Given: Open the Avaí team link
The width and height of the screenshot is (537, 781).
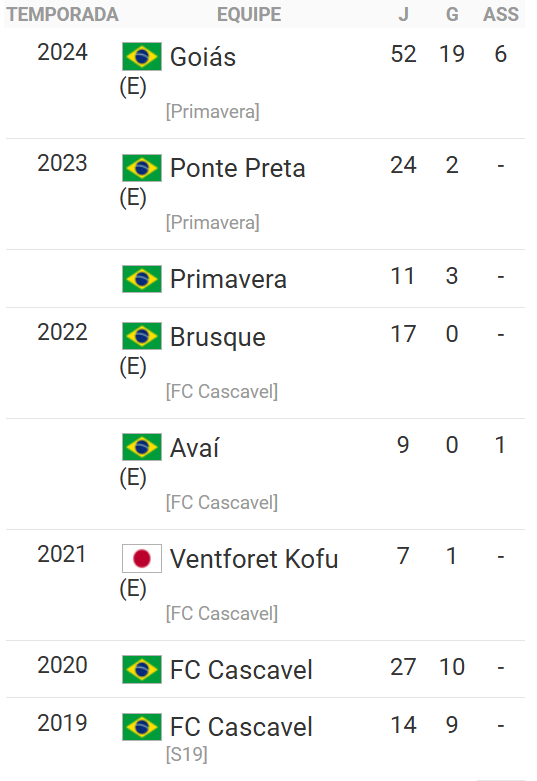Looking at the screenshot, I should coord(194,447).
